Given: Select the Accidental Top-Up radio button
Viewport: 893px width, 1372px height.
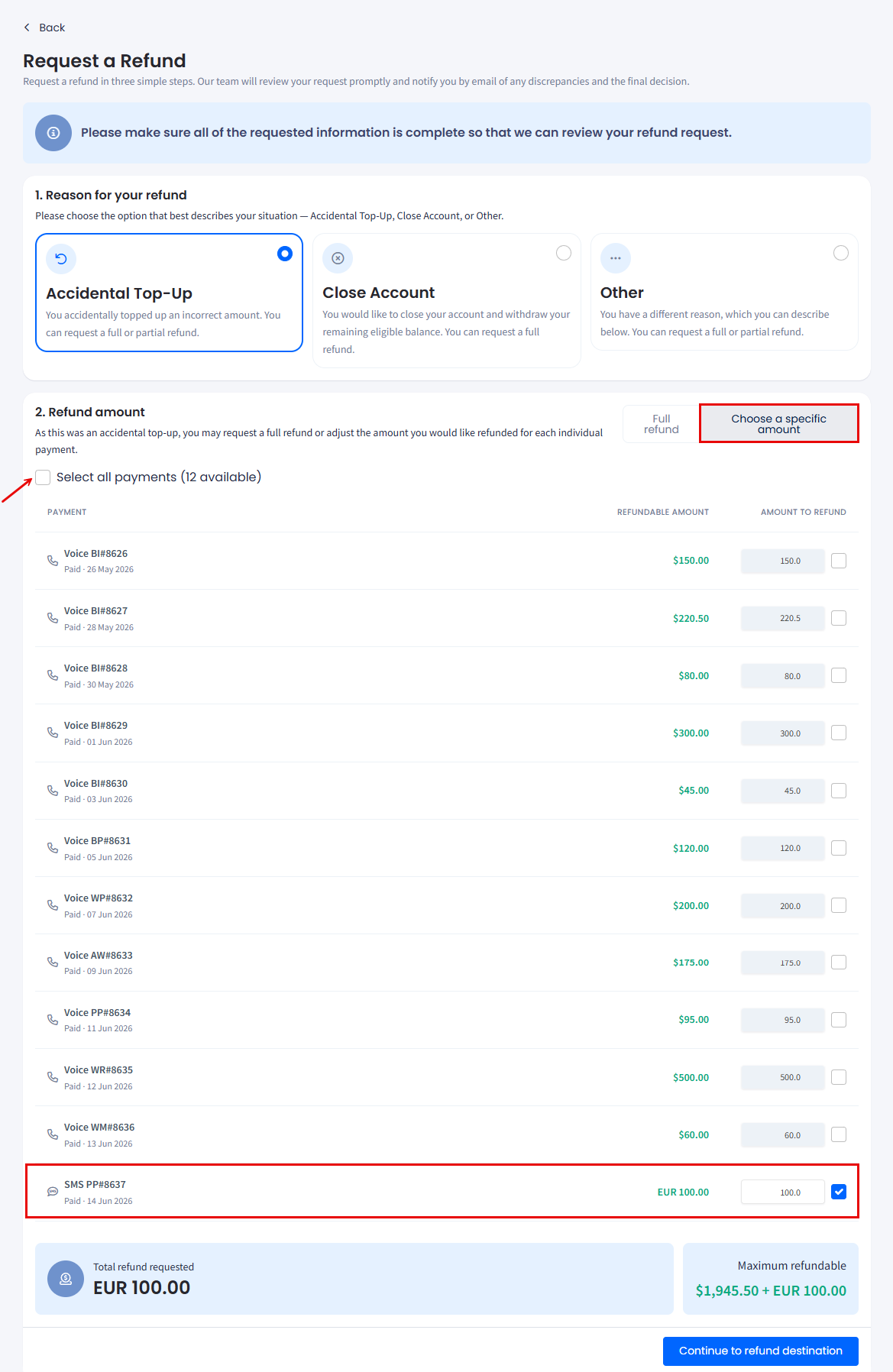Looking at the screenshot, I should click(285, 254).
